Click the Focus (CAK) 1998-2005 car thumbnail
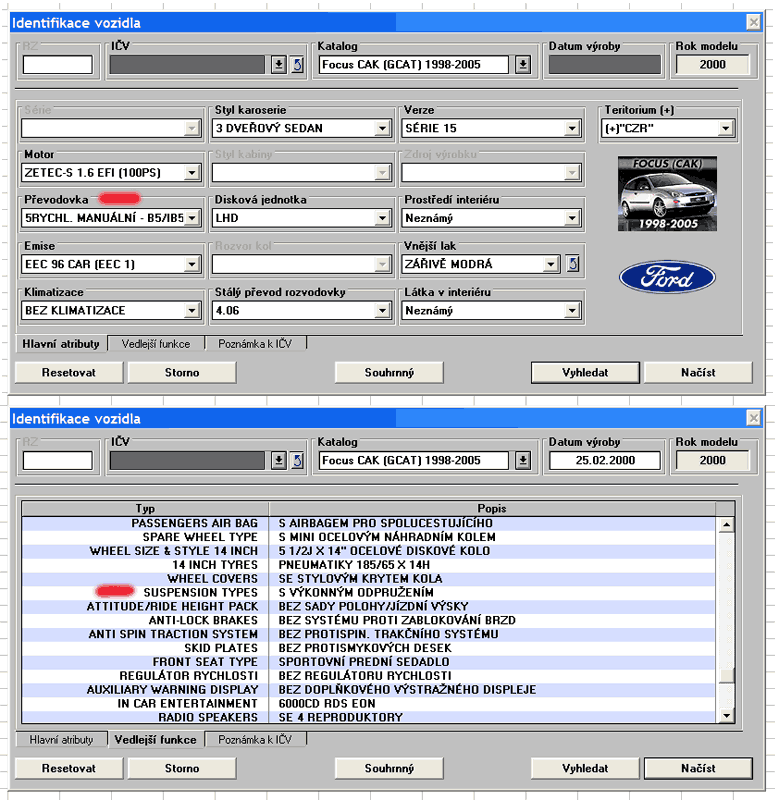Screen dimensions: 779x800 pos(667,194)
